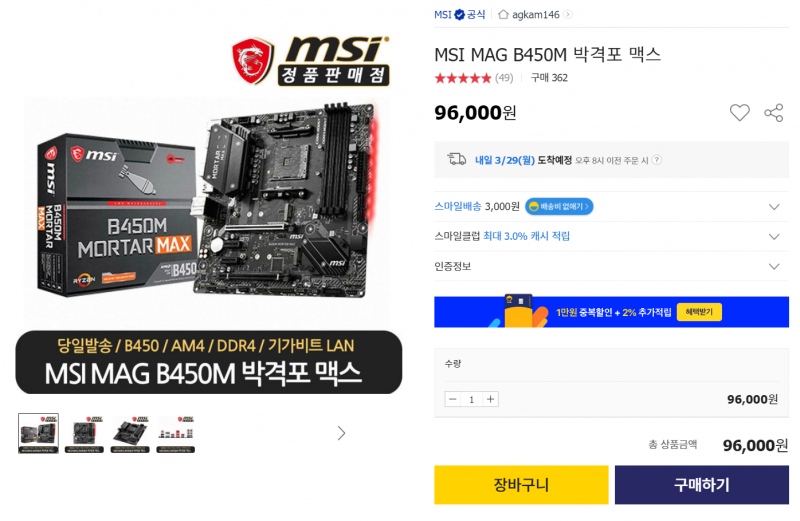Decrease quantity with the minus button

(453, 399)
